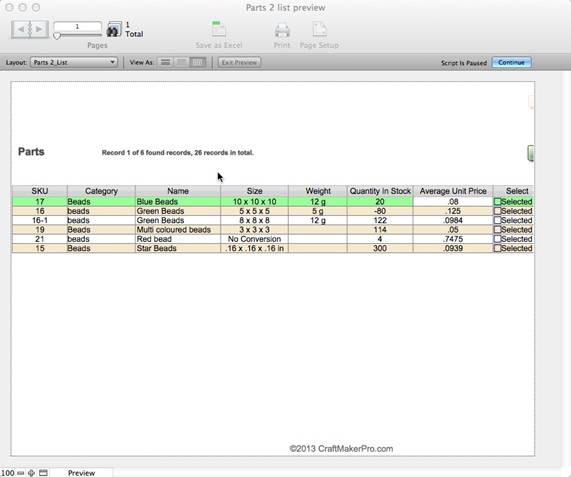Screen dimensions: 571x477
Task: Click the page number input field
Action: click(77, 27)
